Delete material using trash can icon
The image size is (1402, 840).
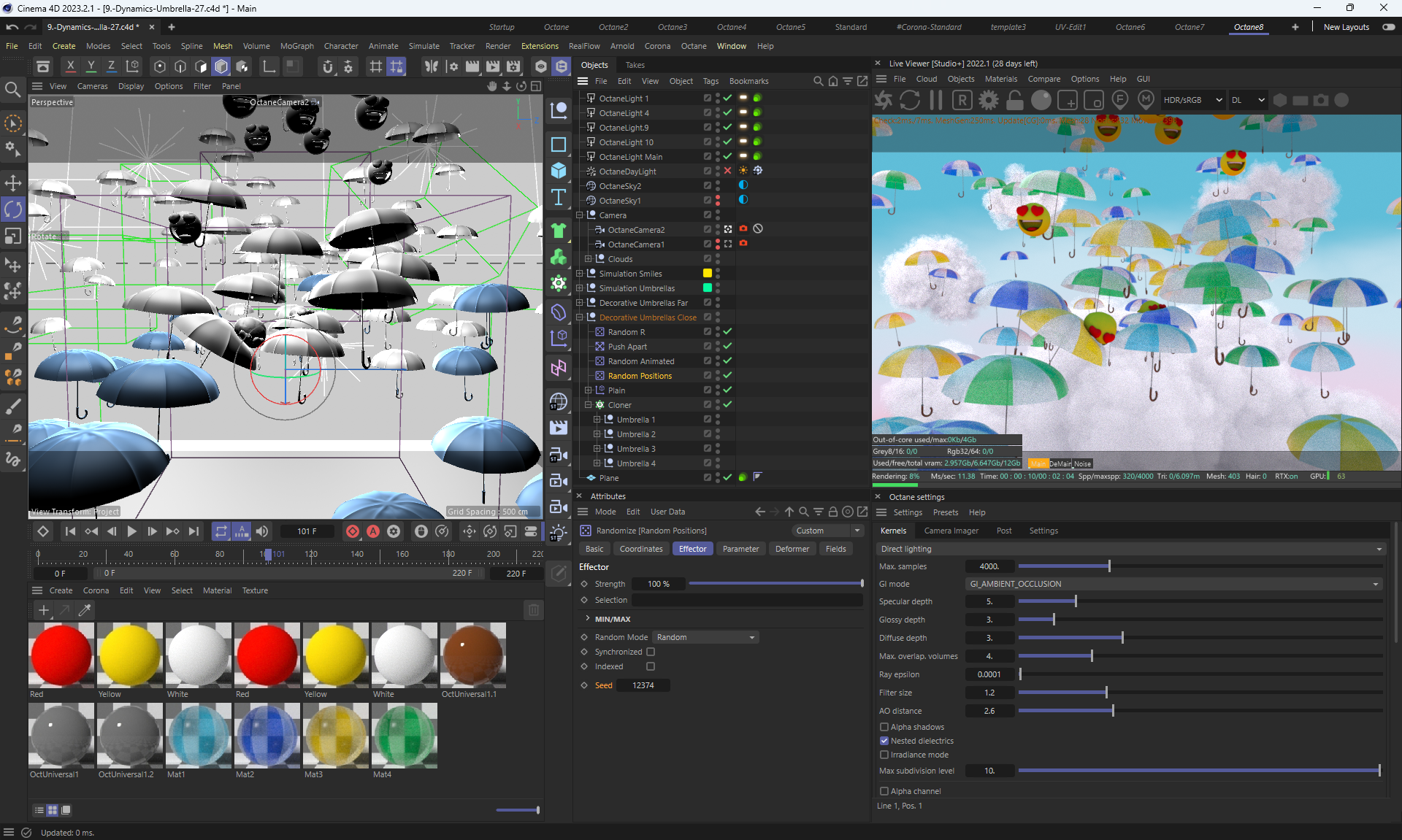(x=533, y=610)
